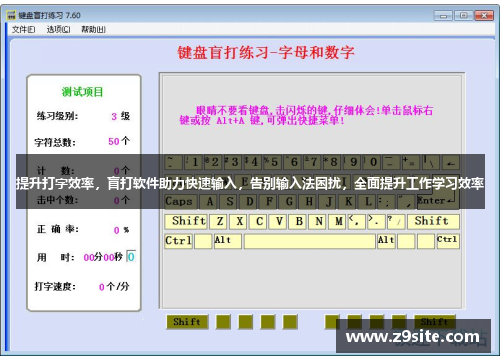Click the blank key between Ctrl and Alt
500x362 pixels.
pos(203,241)
